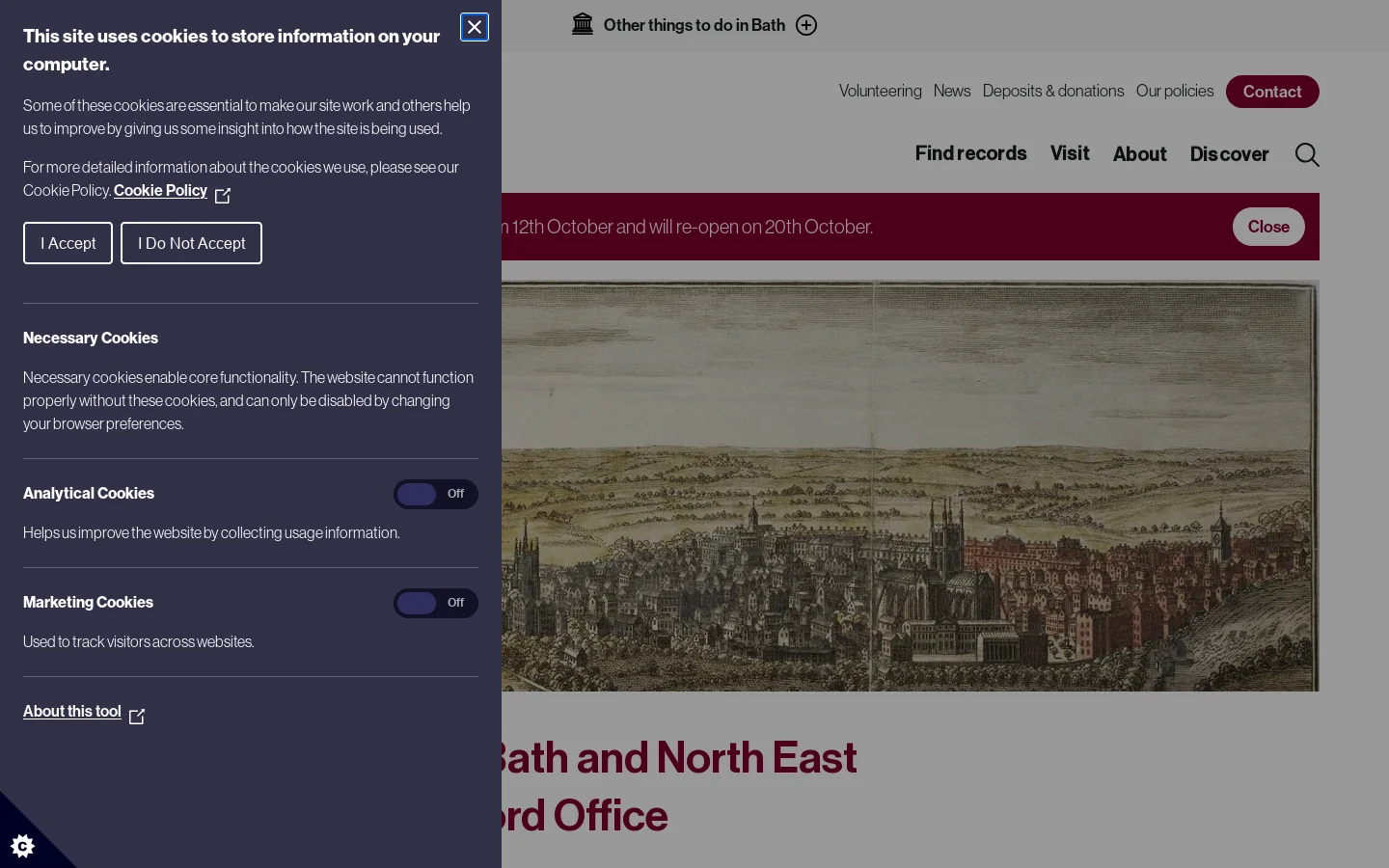This screenshot has width=1389, height=868.
Task: Open Deposits & donations link
Action: point(1053,91)
